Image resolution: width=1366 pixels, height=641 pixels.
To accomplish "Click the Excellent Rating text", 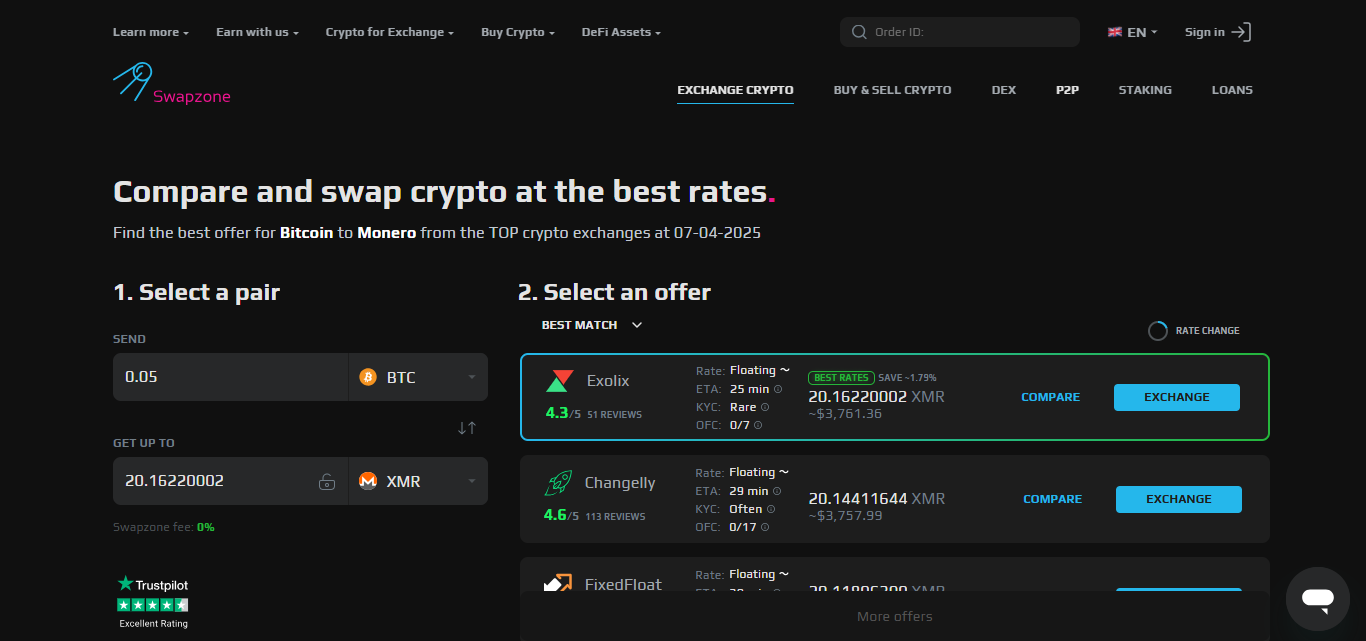I will [x=153, y=624].
